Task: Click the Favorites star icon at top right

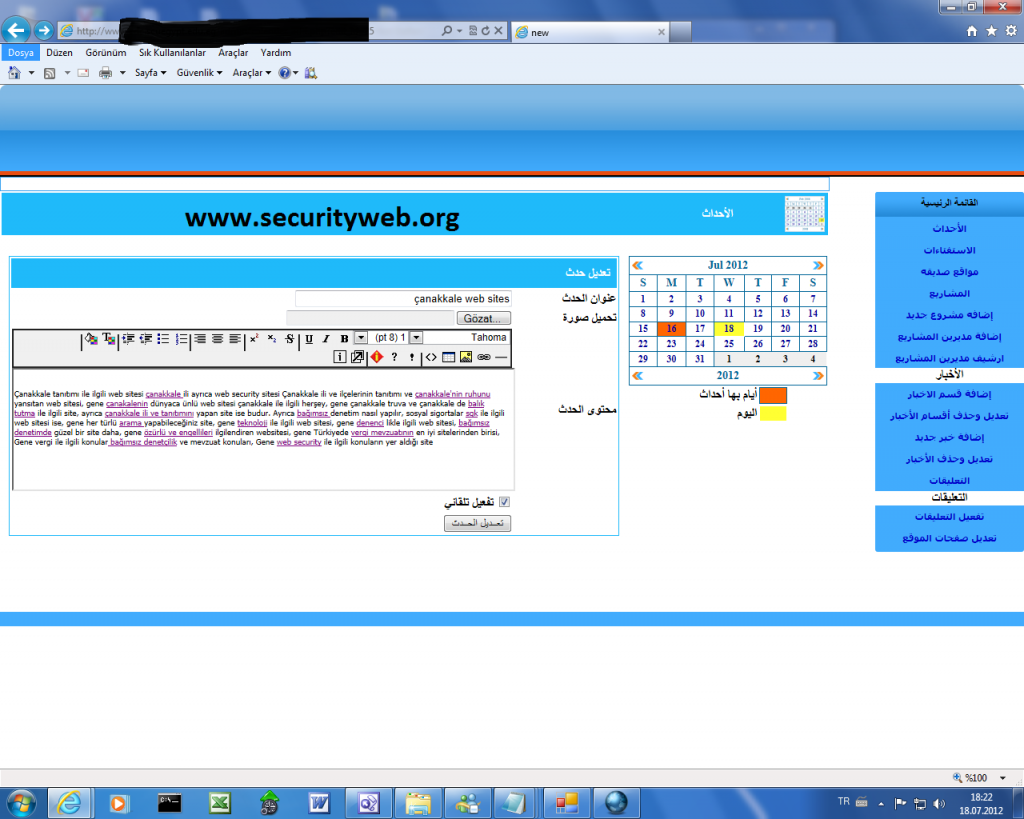Action: (x=991, y=31)
